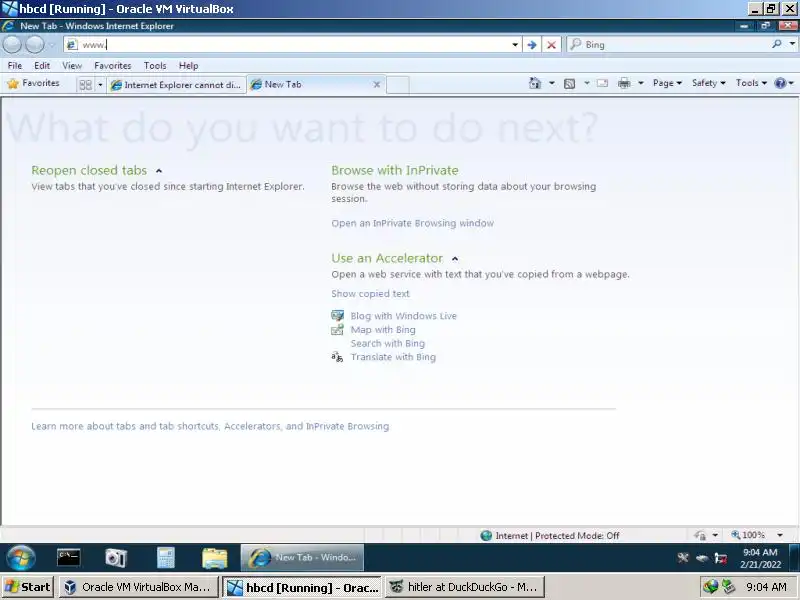
Task: Click the host tray globe network icon
Action: (x=710, y=587)
